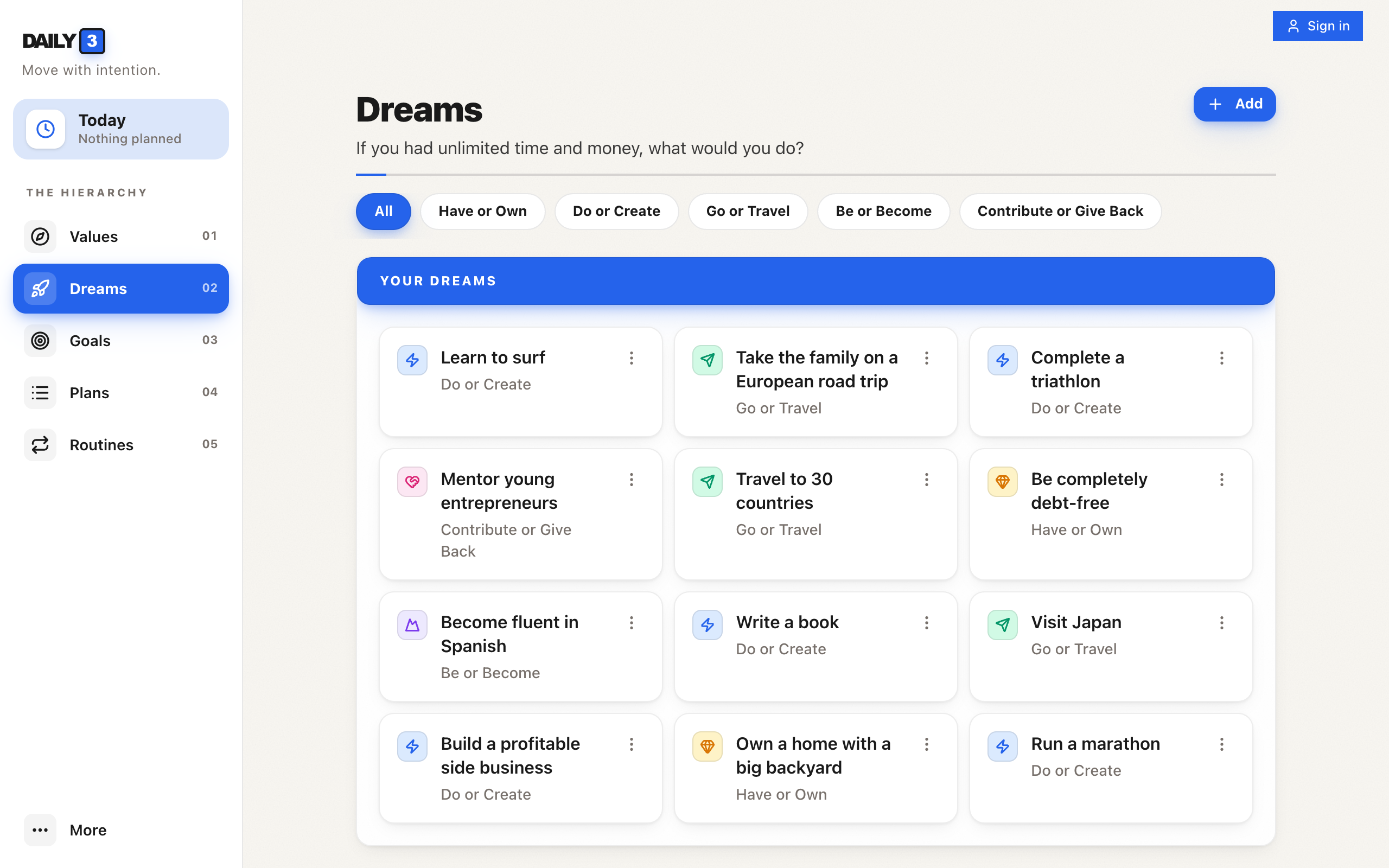Open options menu for European road trip dream
The height and width of the screenshot is (868, 1389).
pyautogui.click(x=926, y=358)
